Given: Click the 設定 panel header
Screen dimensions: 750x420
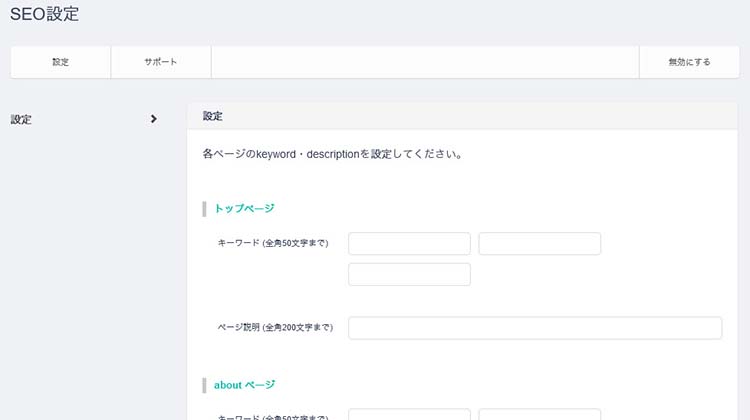Looking at the screenshot, I should coord(462,116).
